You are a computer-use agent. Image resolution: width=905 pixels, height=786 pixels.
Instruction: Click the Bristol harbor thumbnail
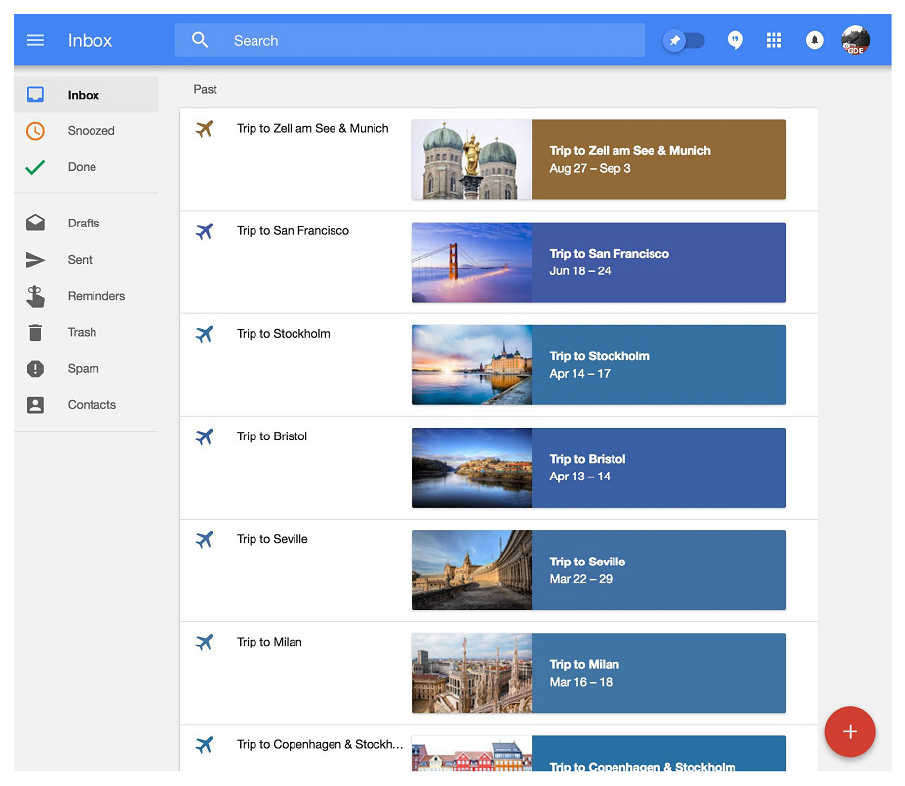472,468
